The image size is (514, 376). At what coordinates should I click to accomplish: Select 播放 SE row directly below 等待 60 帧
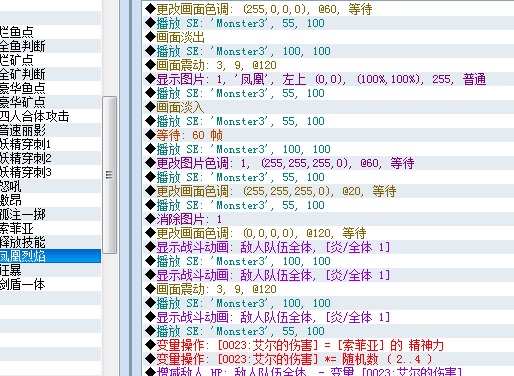pyautogui.click(x=328, y=149)
